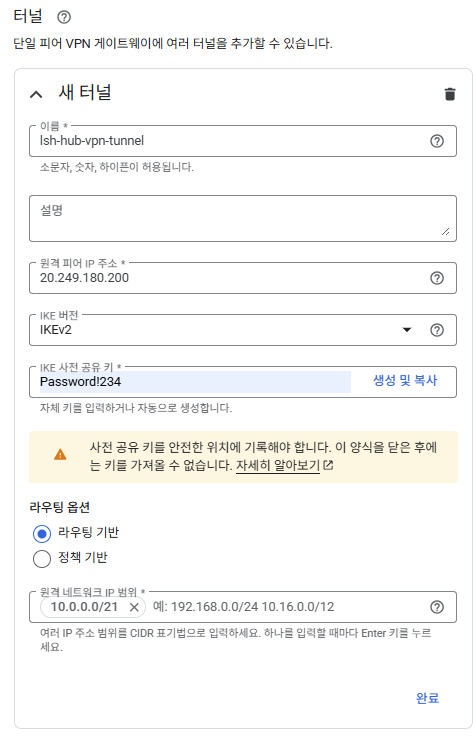Delete the new tunnel with trash icon

pos(450,94)
